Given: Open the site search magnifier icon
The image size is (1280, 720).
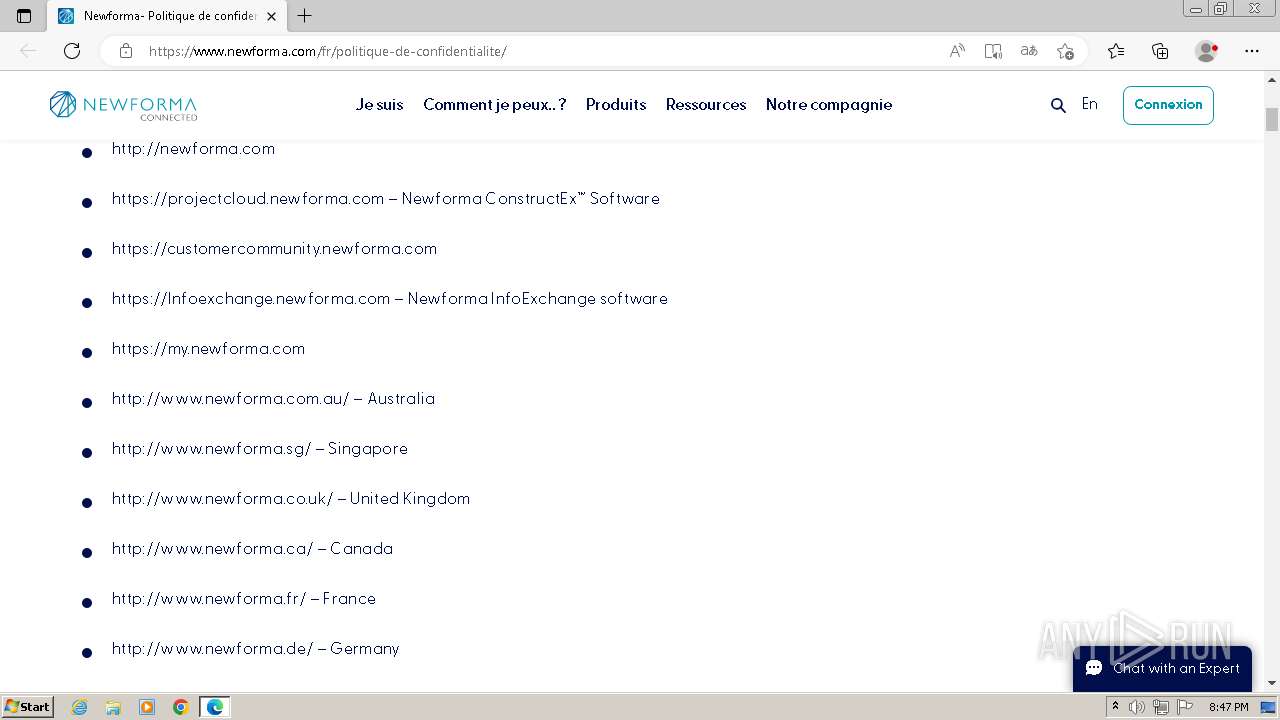Looking at the screenshot, I should click(x=1058, y=105).
